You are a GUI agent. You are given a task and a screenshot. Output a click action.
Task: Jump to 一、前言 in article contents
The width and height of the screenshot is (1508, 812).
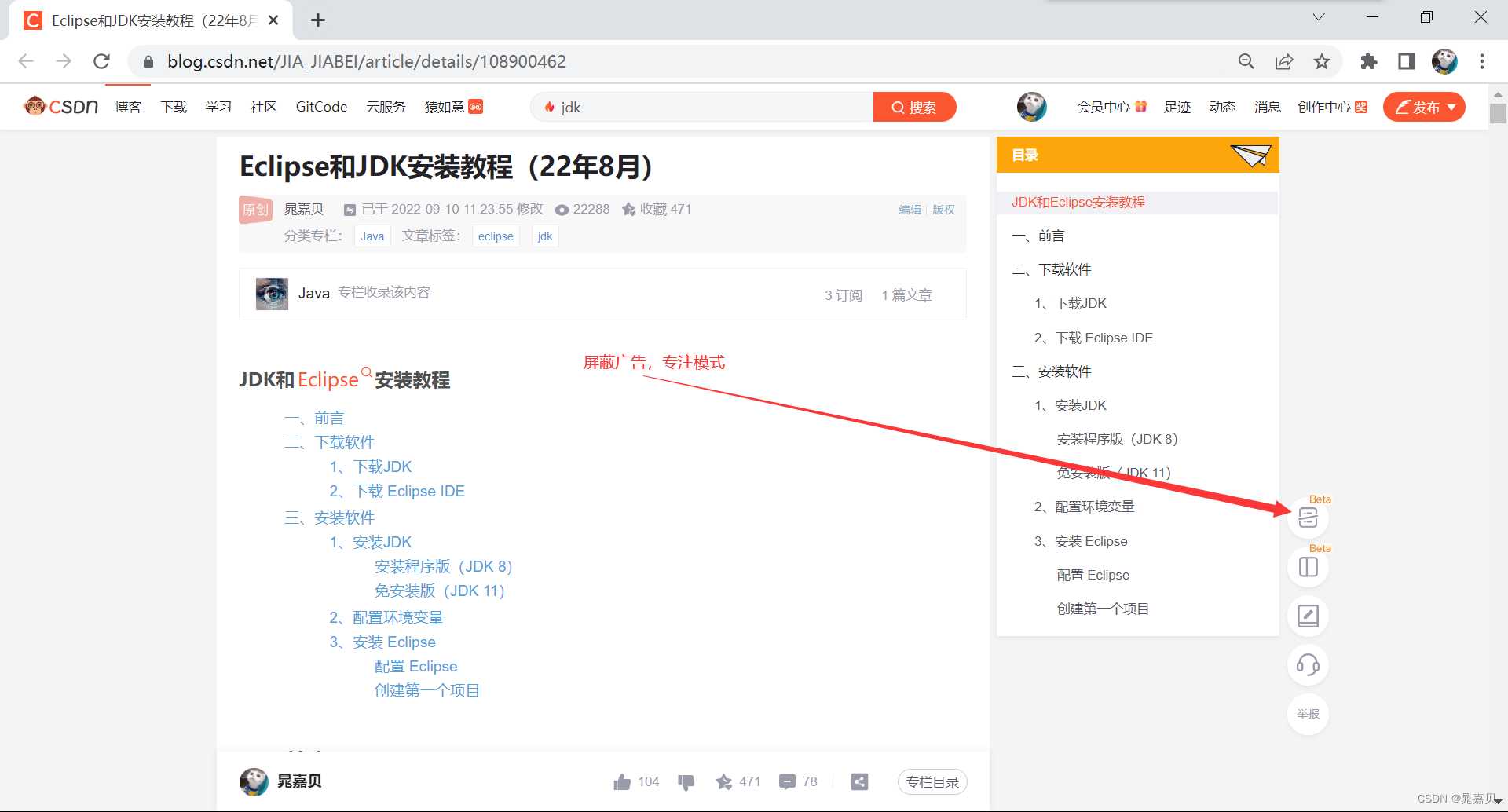tap(314, 418)
